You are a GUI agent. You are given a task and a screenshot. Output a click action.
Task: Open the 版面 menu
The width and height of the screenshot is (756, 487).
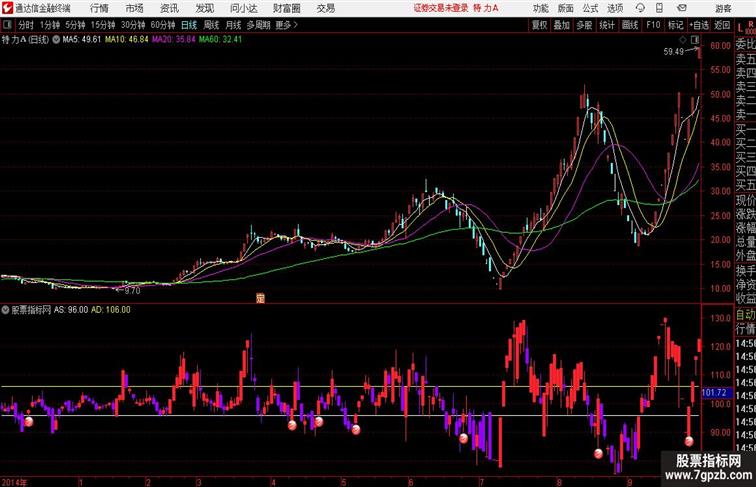pos(565,8)
